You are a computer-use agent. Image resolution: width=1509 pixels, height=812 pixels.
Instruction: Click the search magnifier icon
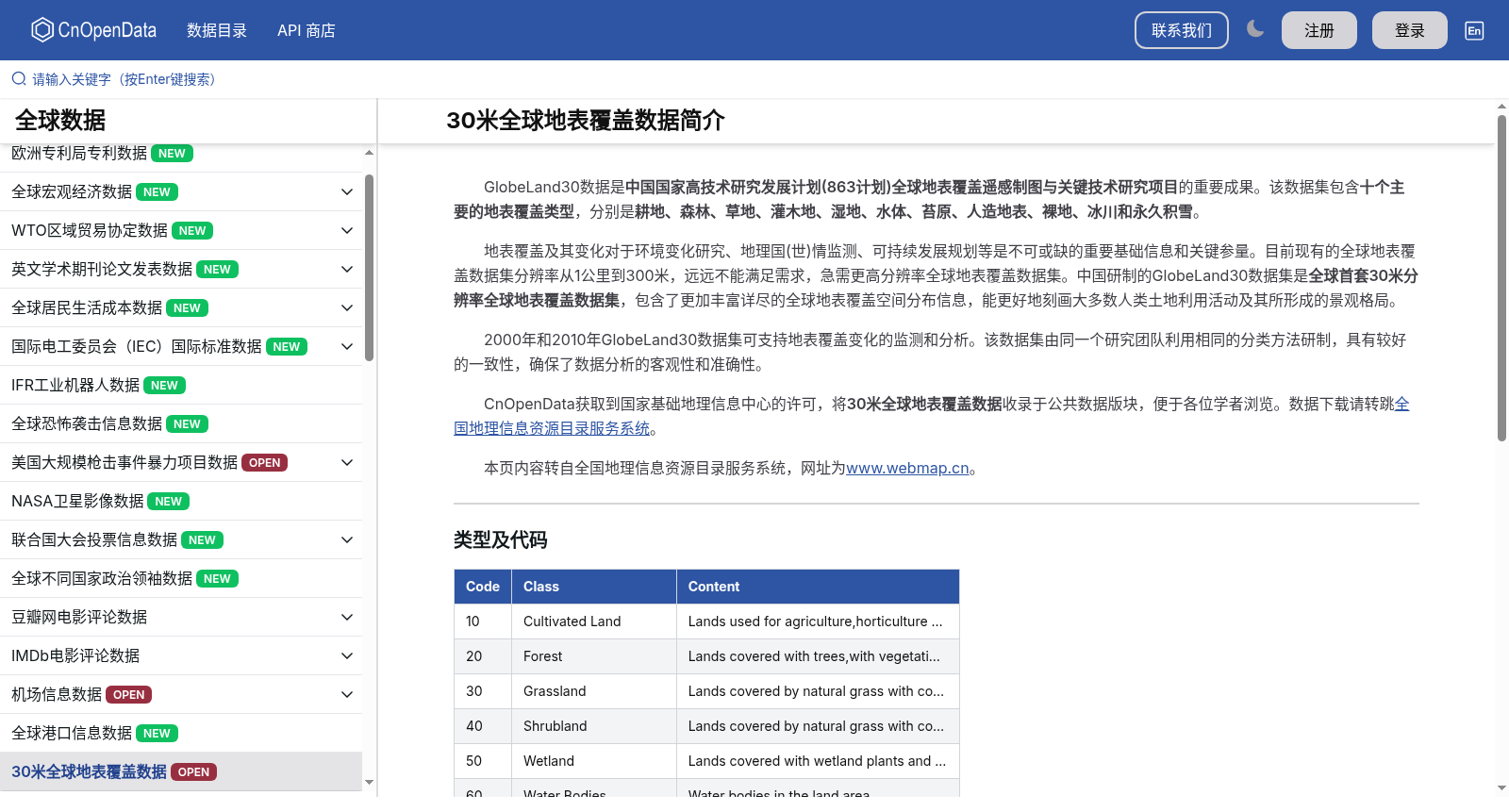19,79
